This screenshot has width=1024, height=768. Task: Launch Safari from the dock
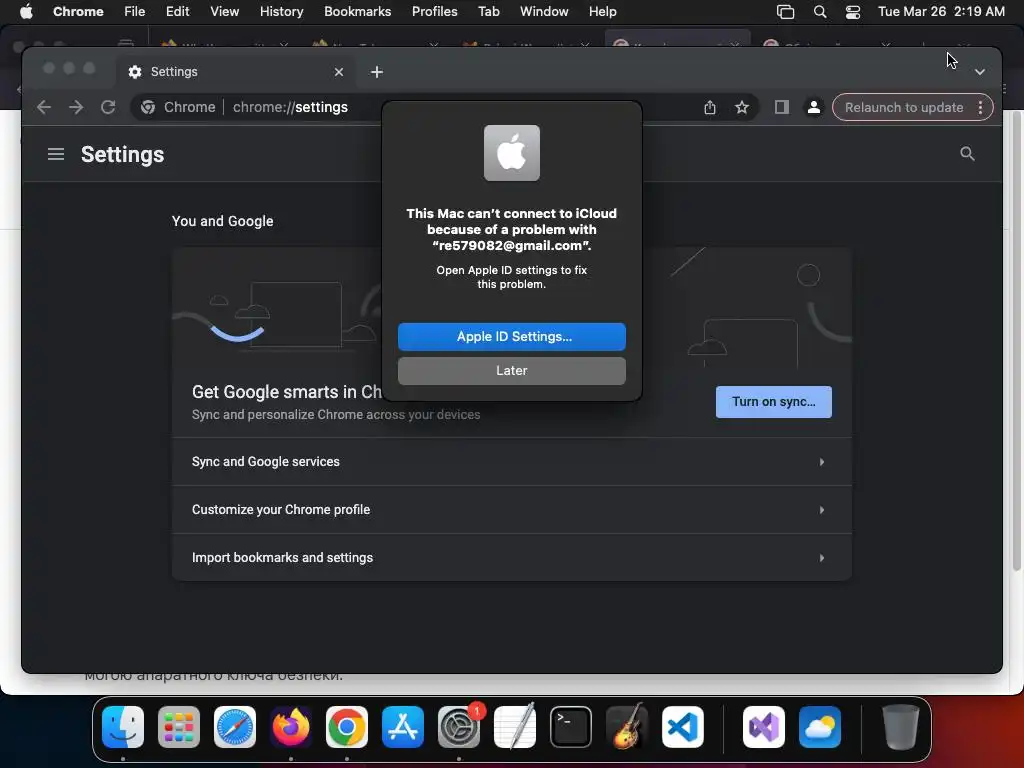coord(235,727)
